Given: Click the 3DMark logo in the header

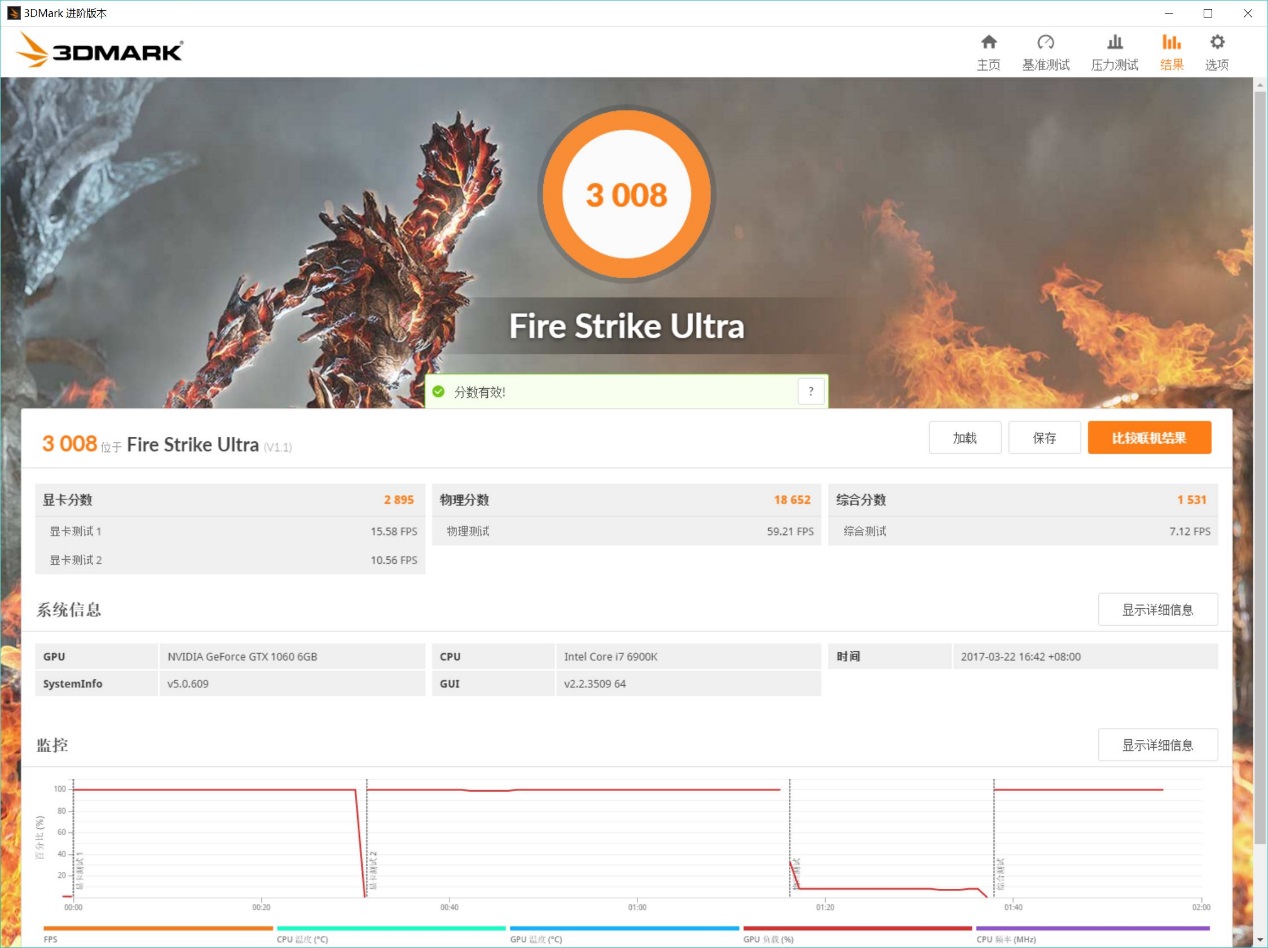Looking at the screenshot, I should pos(100,51).
